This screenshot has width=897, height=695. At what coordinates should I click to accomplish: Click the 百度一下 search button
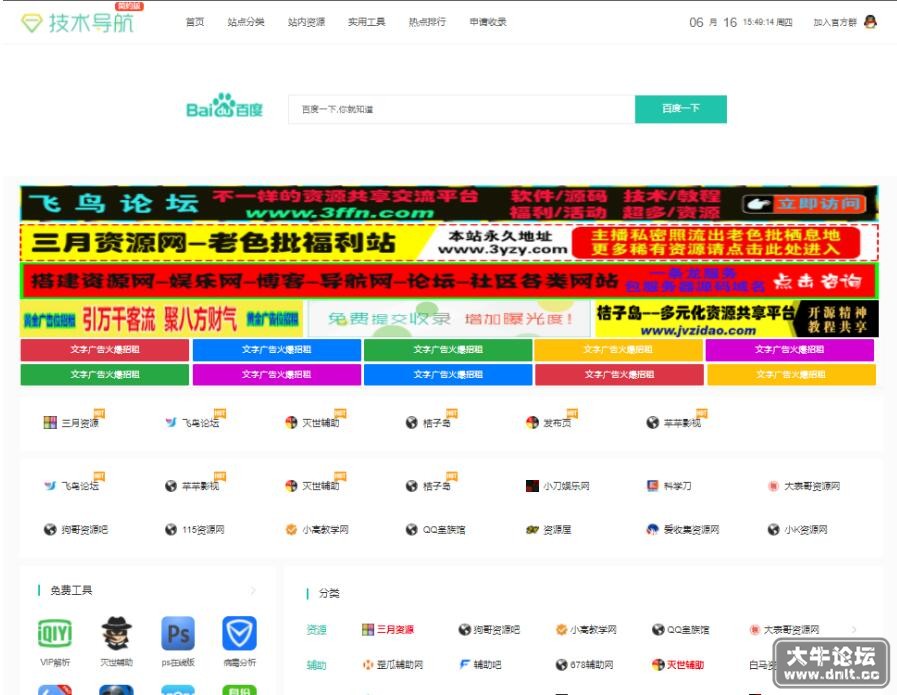coord(681,109)
